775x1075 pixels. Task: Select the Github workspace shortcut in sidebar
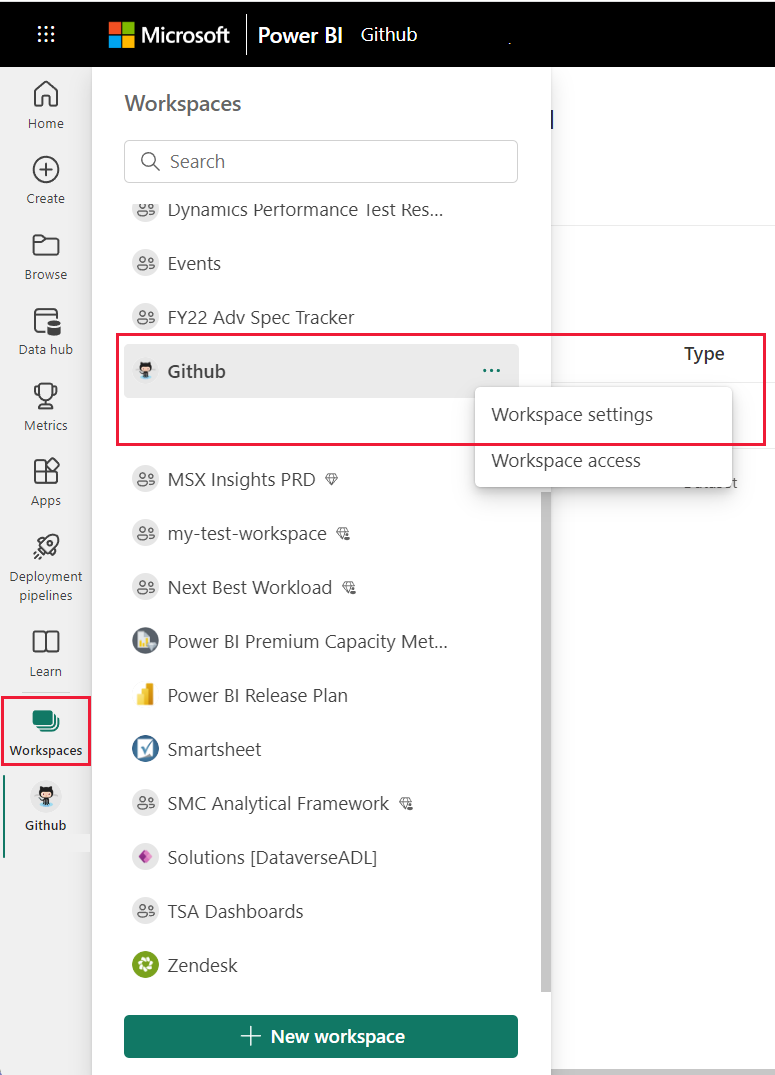(x=46, y=808)
